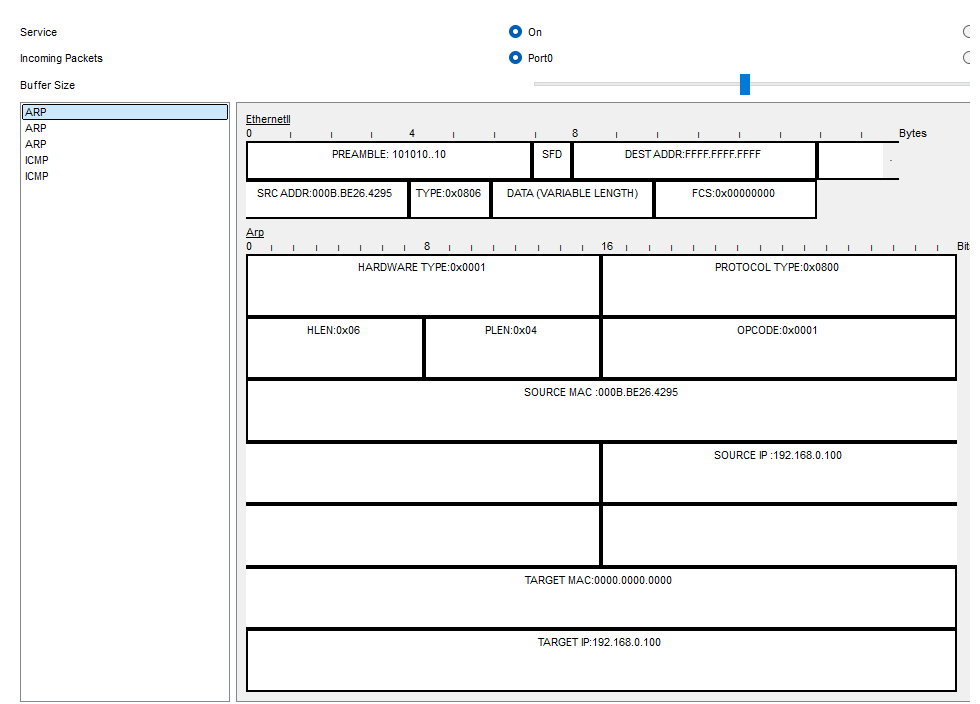
Task: Select the second ARP packet entry
Action: [x=36, y=128]
